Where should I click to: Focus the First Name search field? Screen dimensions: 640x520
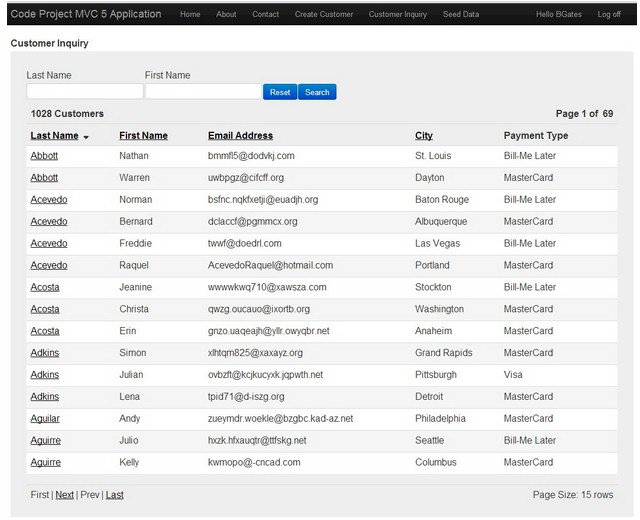pos(203,91)
